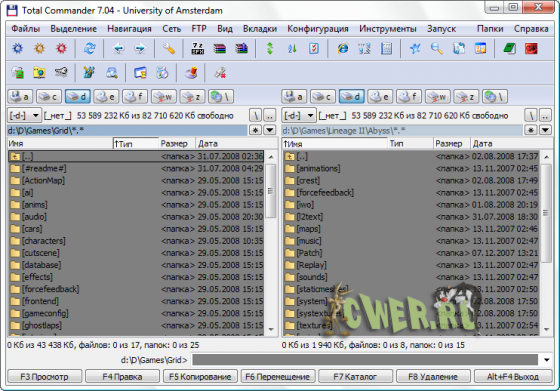Open the Инструменты menu
Image resolution: width=560 pixels, height=391 pixels.
[388, 29]
